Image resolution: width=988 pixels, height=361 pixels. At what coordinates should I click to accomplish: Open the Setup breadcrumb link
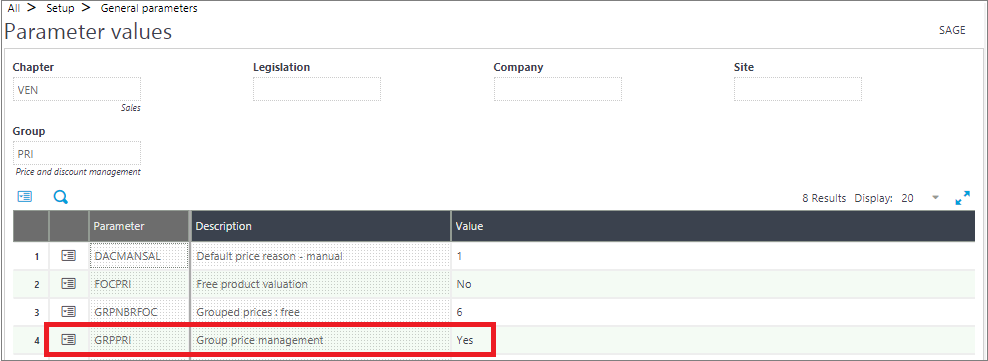60,9
